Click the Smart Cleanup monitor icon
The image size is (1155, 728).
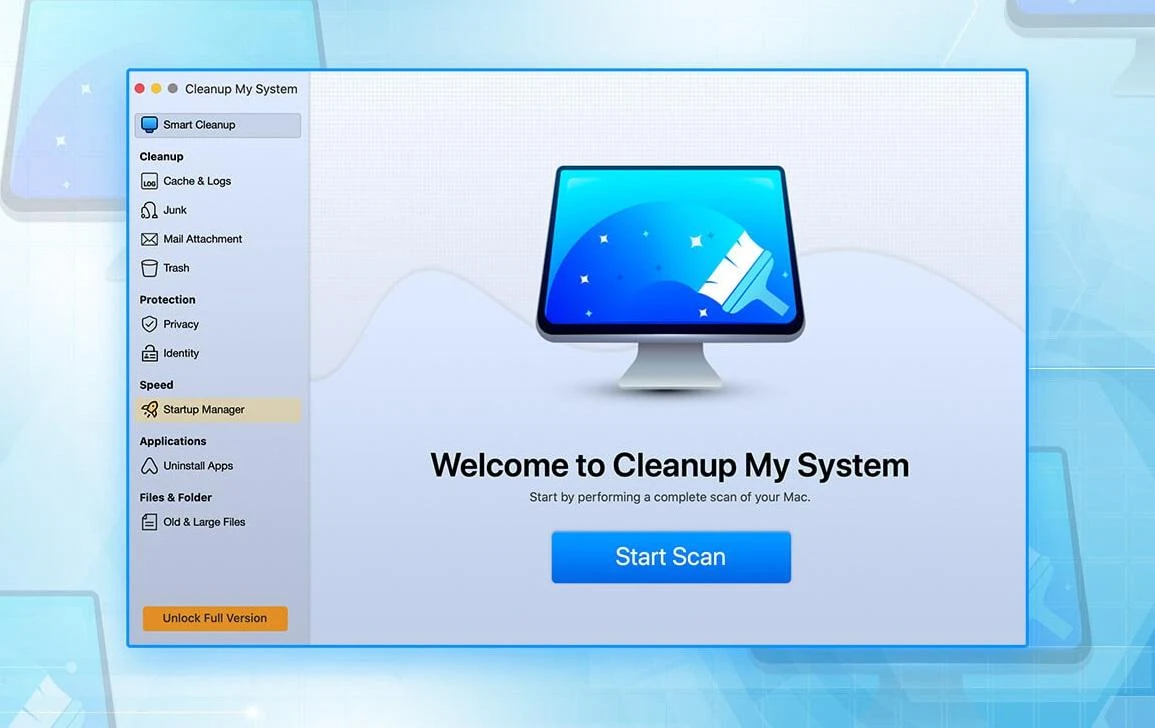tap(150, 125)
